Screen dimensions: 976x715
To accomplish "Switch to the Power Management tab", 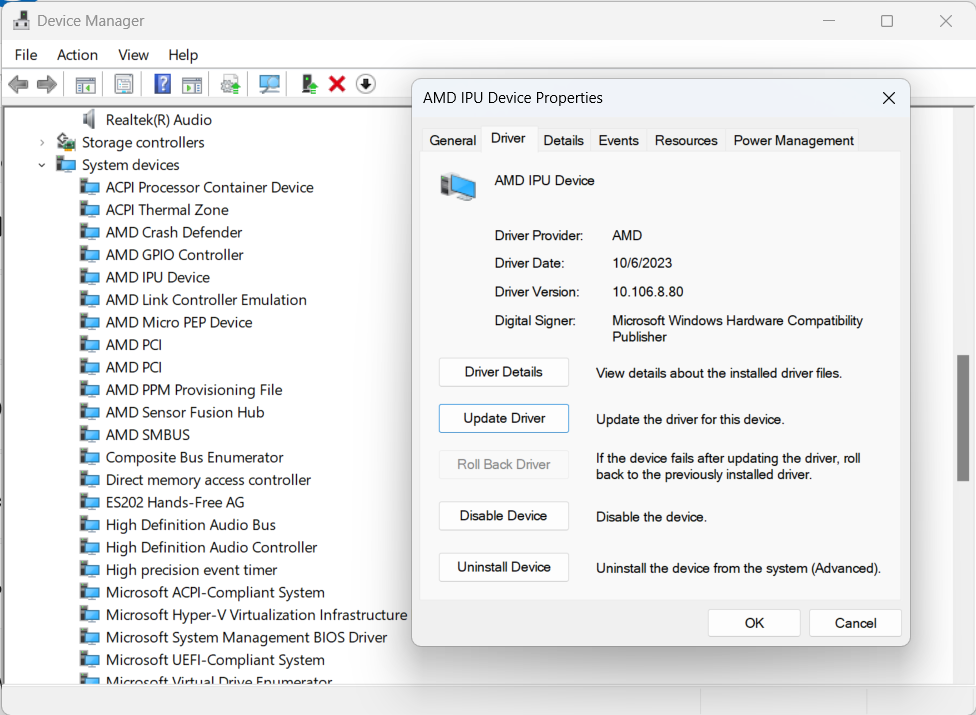I will (x=793, y=141).
